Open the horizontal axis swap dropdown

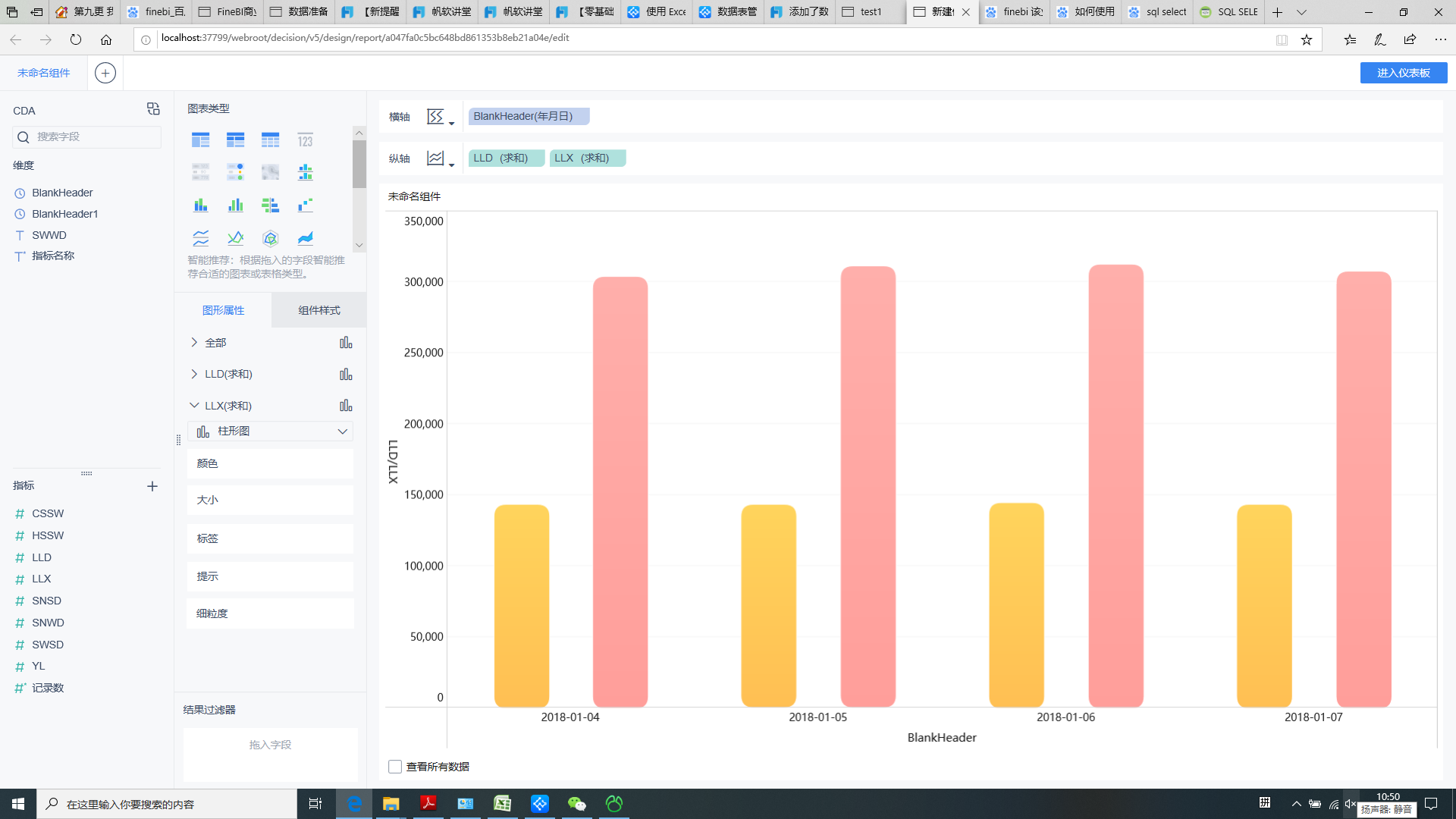pyautogui.click(x=440, y=117)
